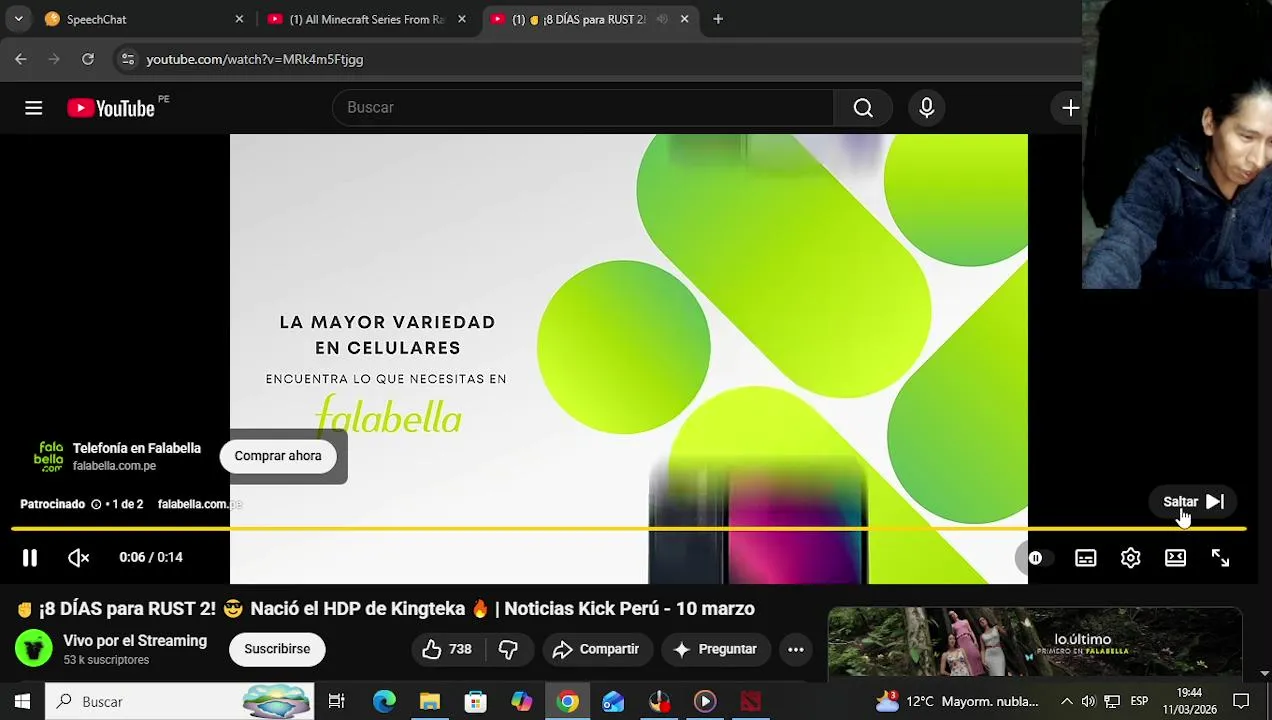Click the taskbar Buscar search box
The image size is (1272, 720).
click(180, 702)
